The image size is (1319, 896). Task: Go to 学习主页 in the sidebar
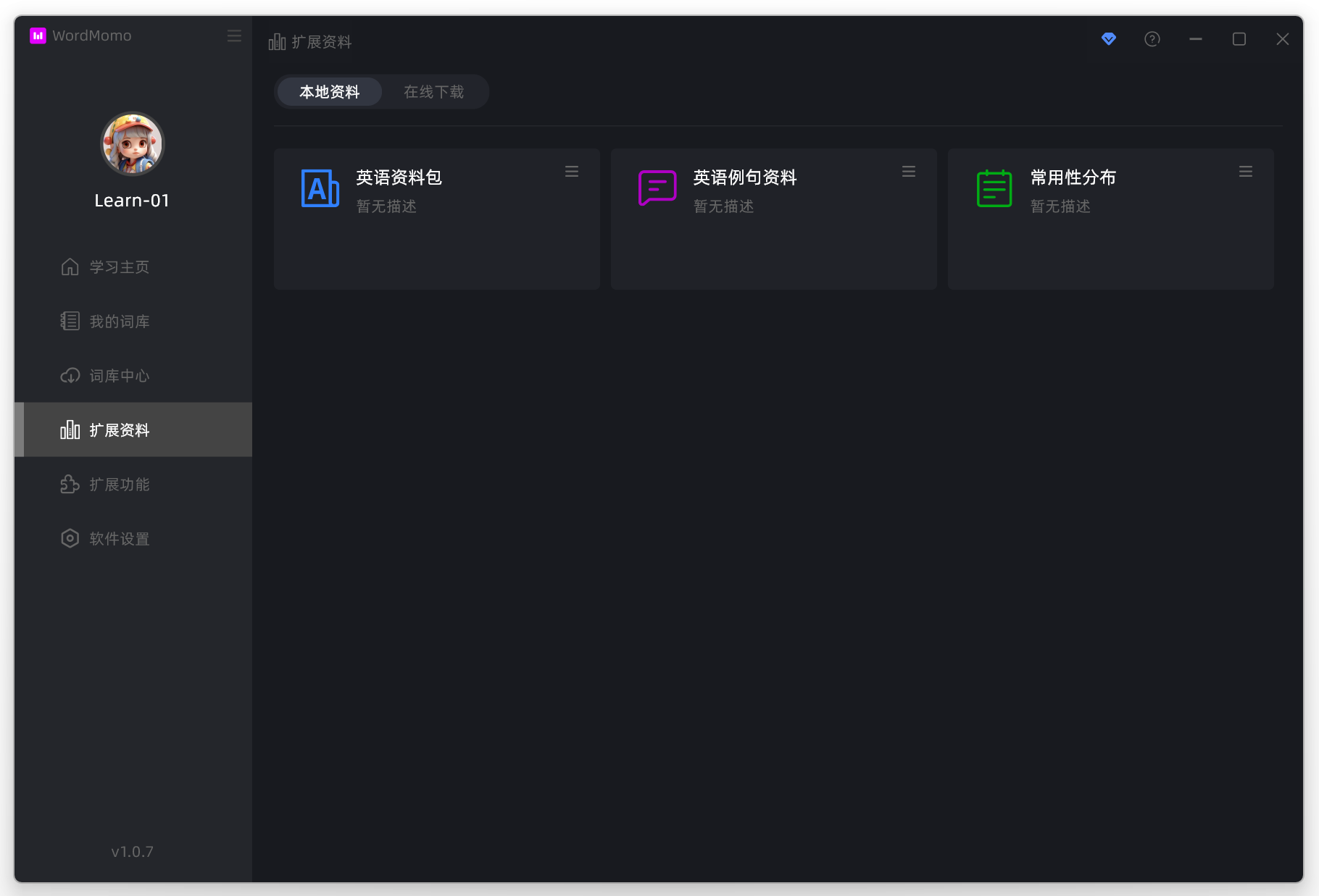coord(119,267)
